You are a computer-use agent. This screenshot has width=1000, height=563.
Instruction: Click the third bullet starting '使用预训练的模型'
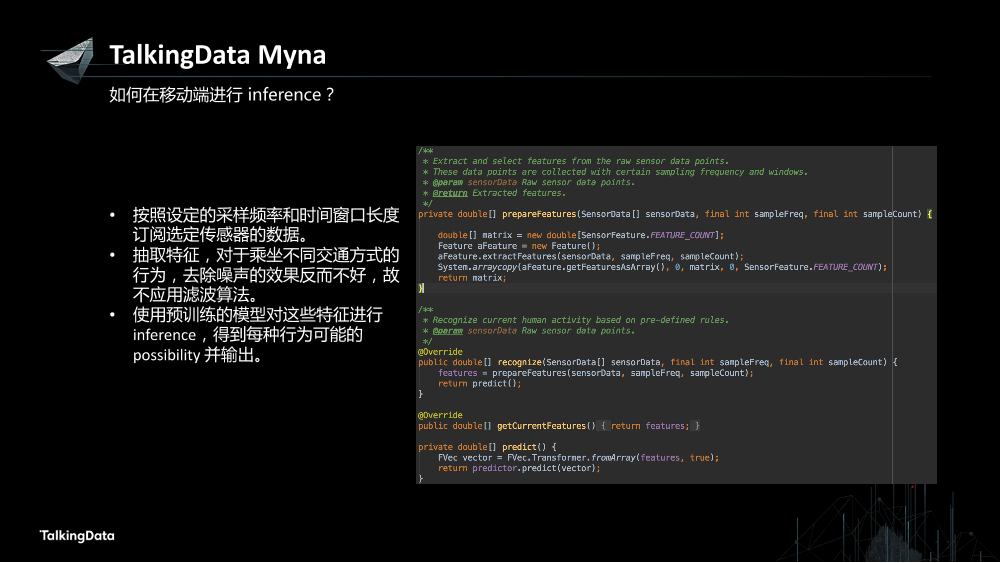257,335
